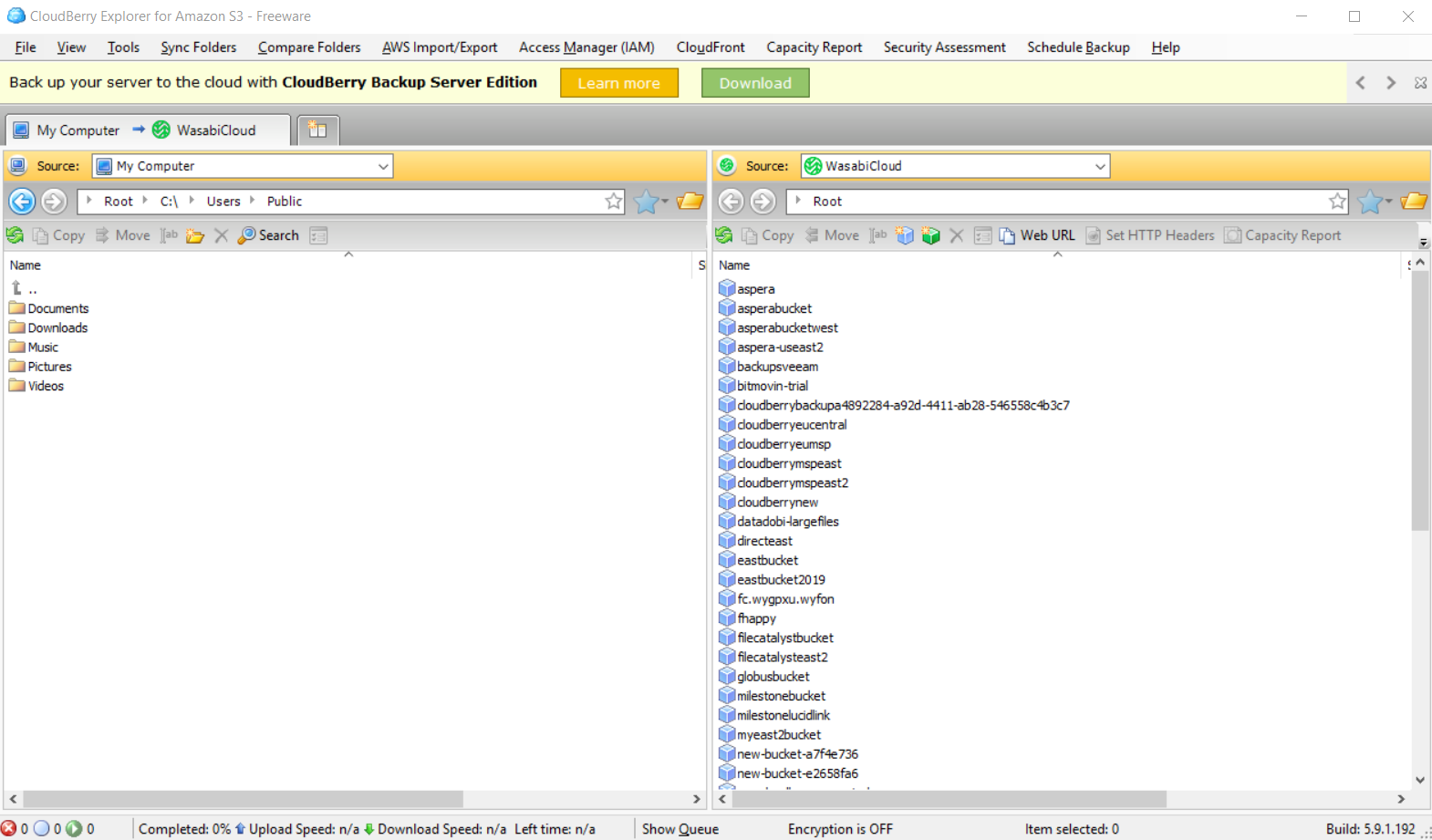Bookmark WasabiCloud Root path with star outline
This screenshot has height=840, width=1432.
(1337, 201)
